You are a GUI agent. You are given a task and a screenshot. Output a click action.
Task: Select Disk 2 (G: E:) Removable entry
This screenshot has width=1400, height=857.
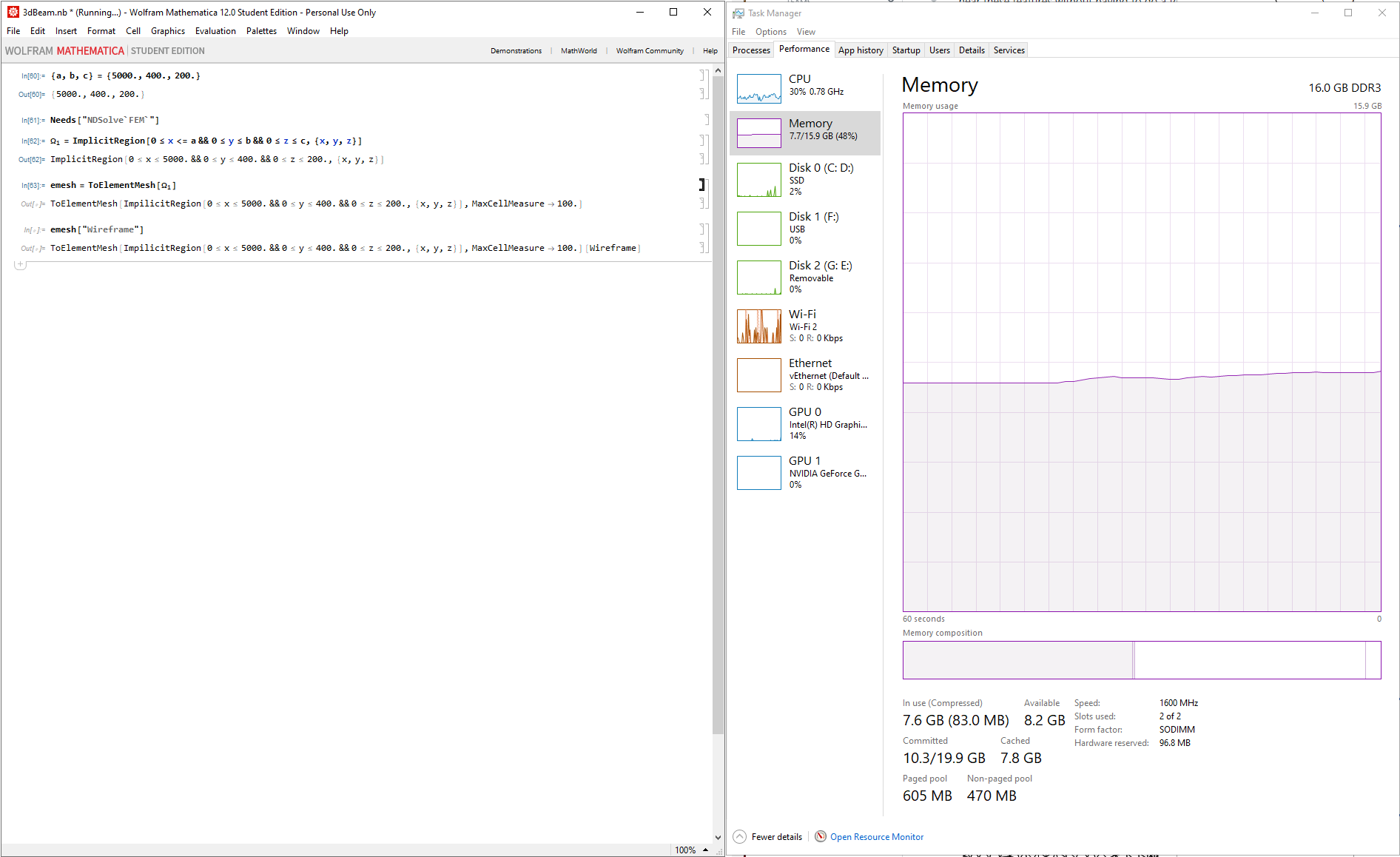point(805,277)
